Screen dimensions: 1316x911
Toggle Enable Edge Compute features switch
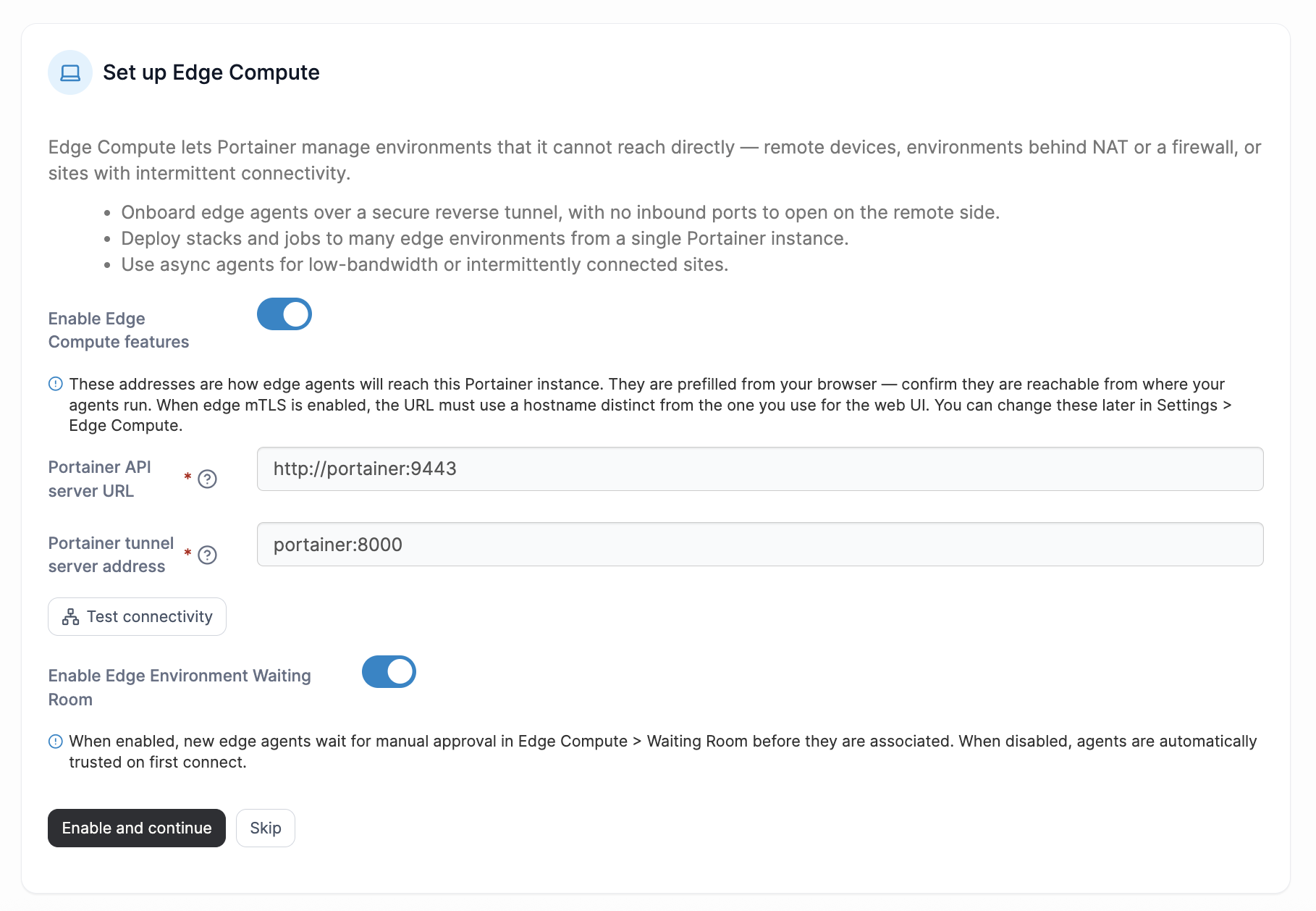(284, 314)
